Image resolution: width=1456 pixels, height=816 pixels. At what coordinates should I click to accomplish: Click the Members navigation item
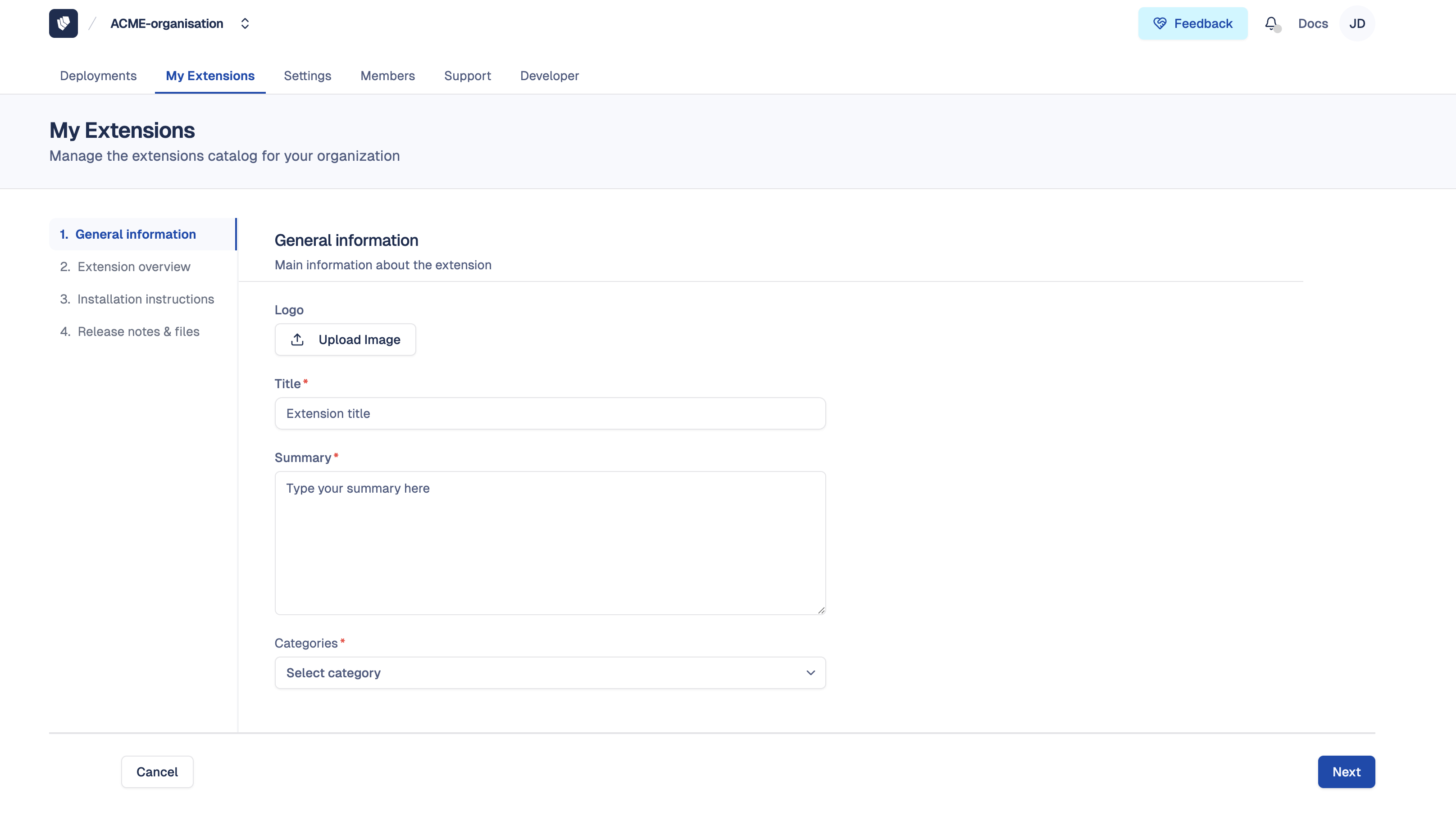(388, 76)
